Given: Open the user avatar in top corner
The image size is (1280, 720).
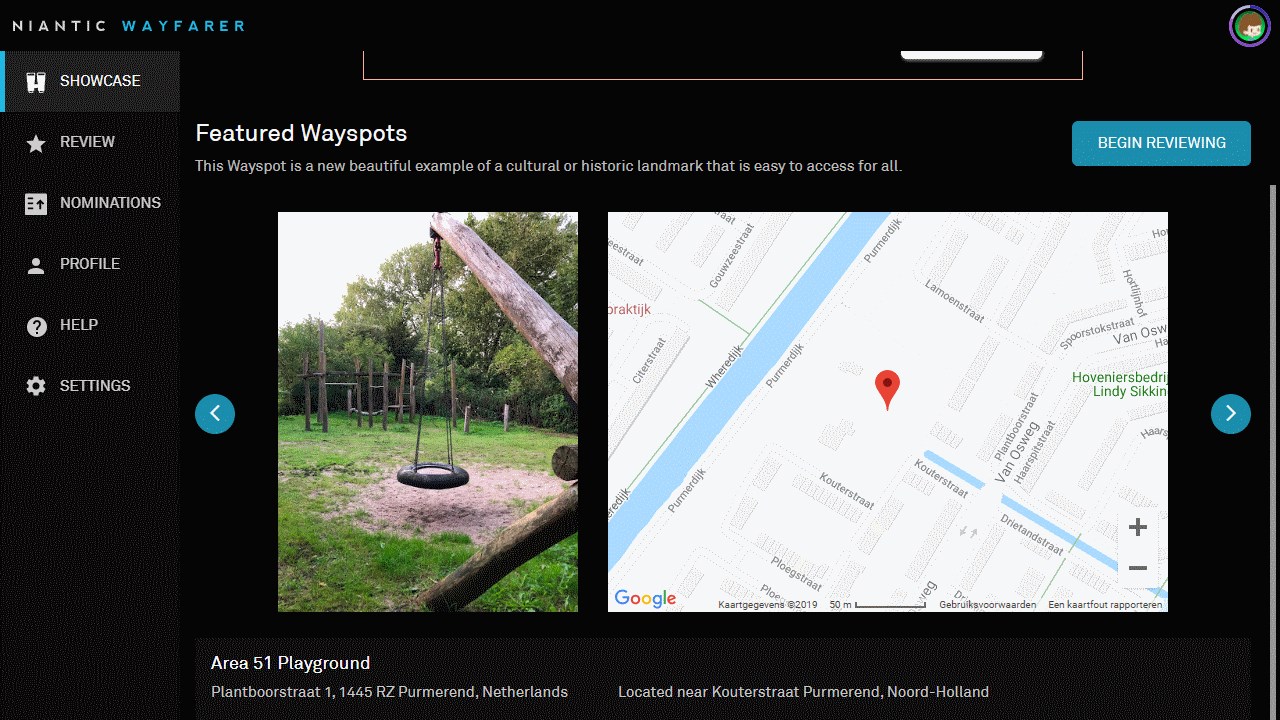Looking at the screenshot, I should click(1249, 26).
